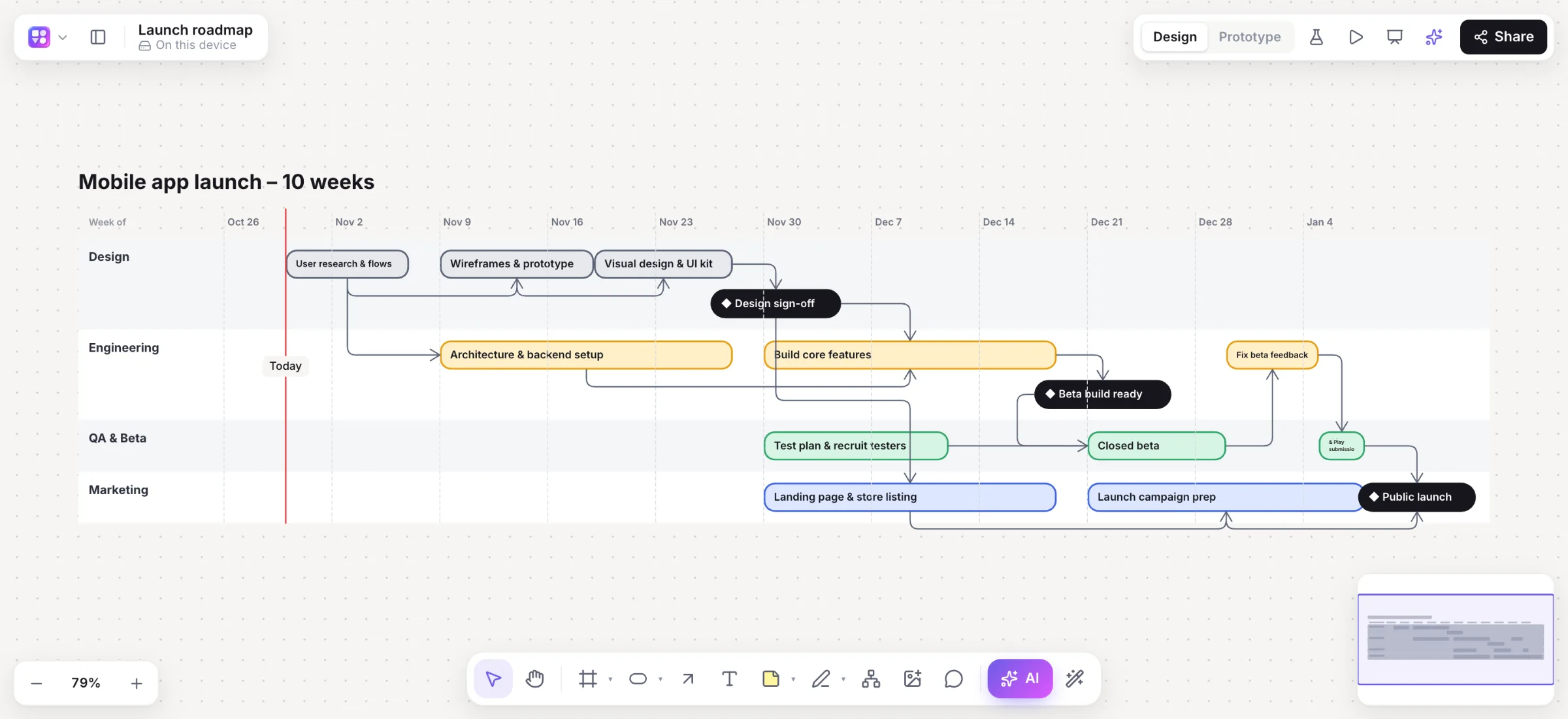The image size is (1568, 719).
Task: Select the Launch campaign prep bar
Action: [x=1224, y=497]
